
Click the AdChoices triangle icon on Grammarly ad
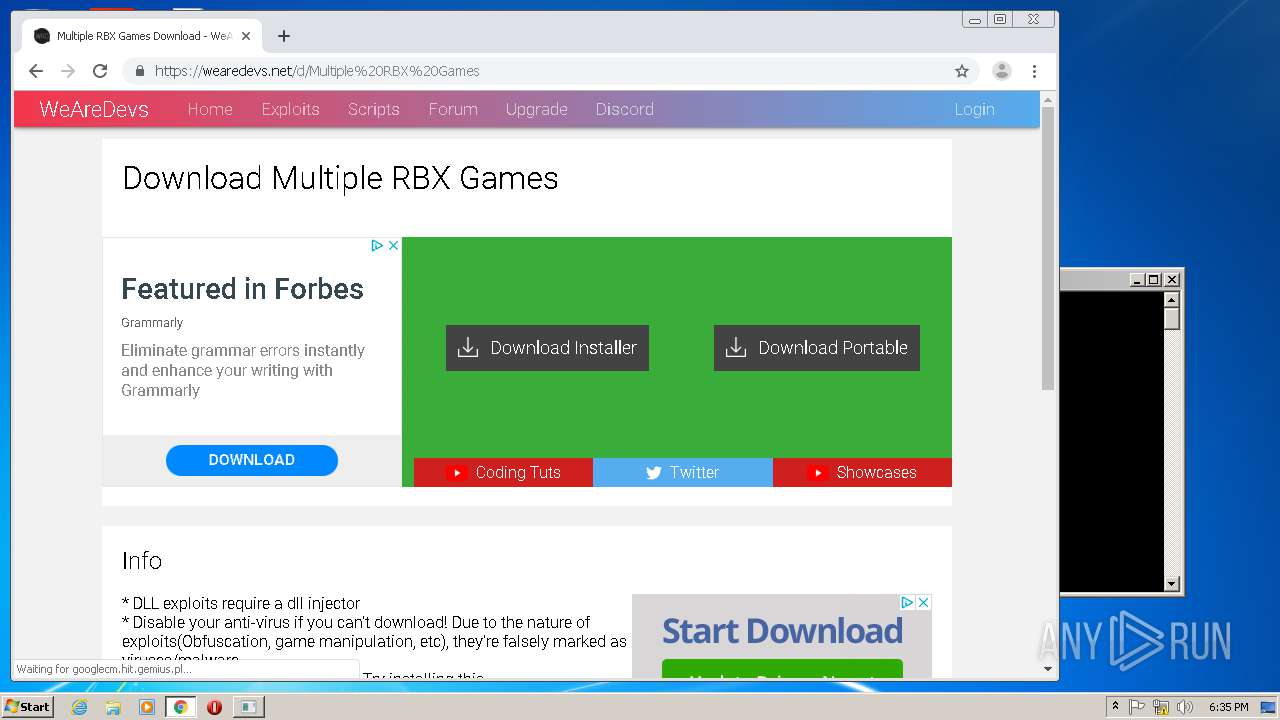[x=377, y=245]
